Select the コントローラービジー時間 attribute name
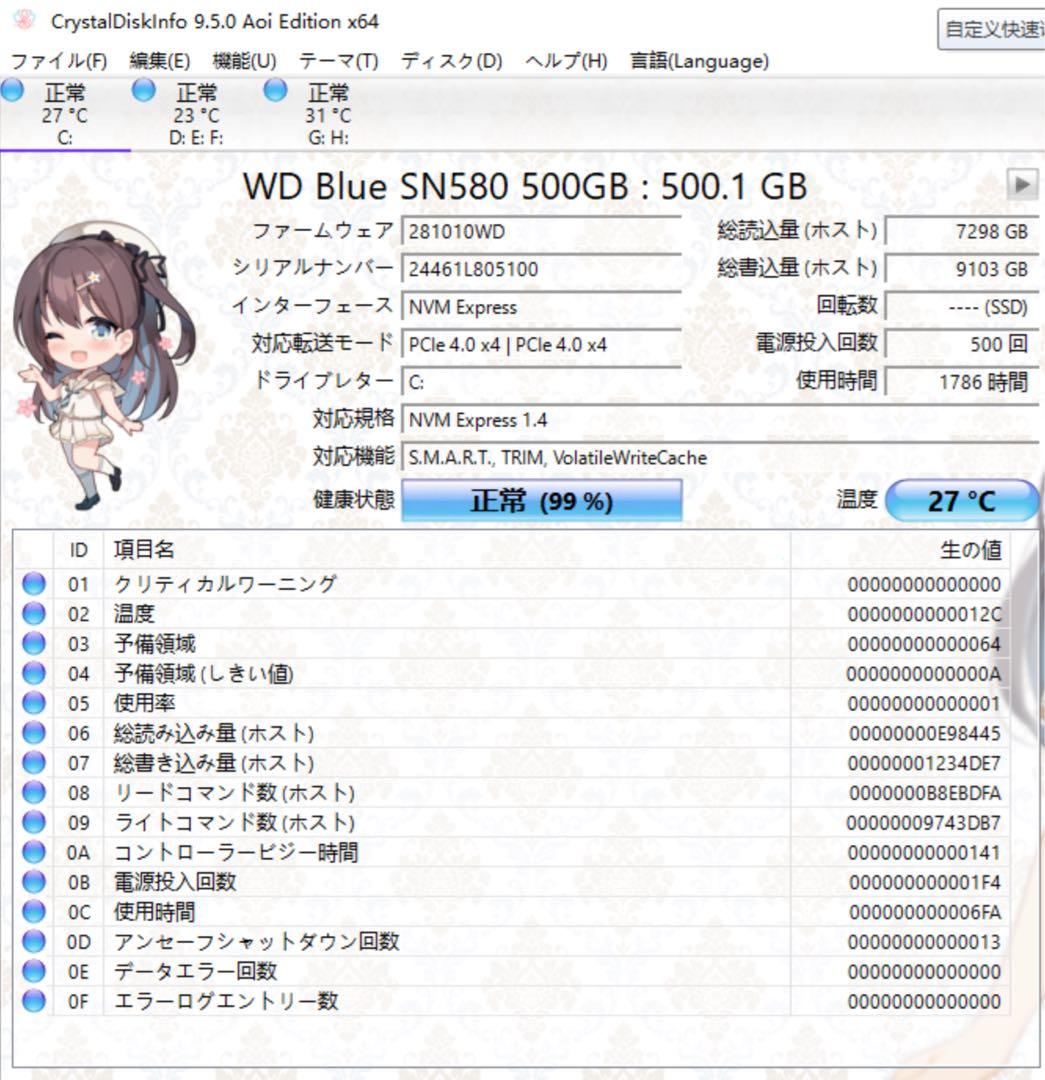 236,852
